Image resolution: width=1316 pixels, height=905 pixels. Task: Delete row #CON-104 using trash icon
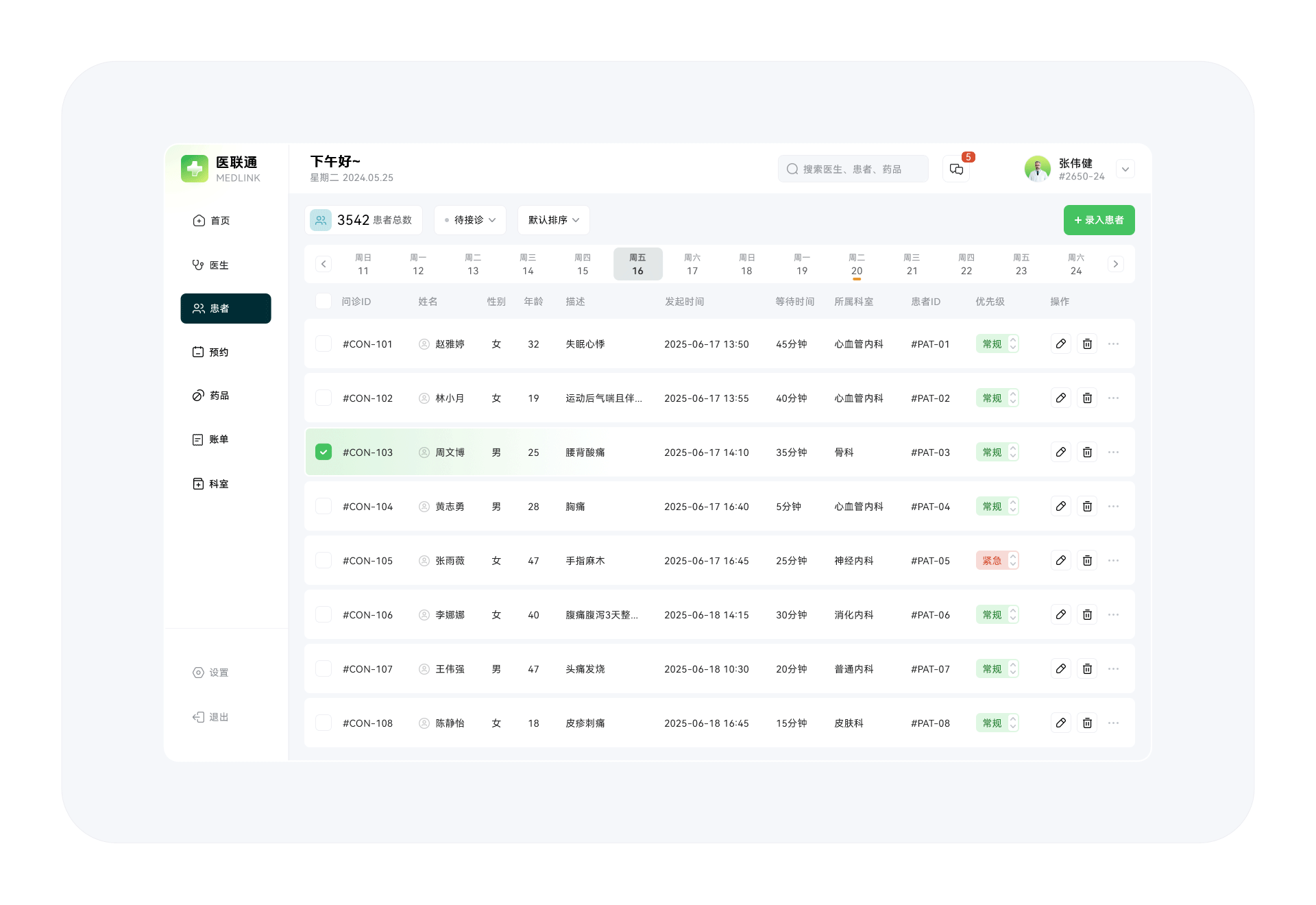[x=1087, y=506]
